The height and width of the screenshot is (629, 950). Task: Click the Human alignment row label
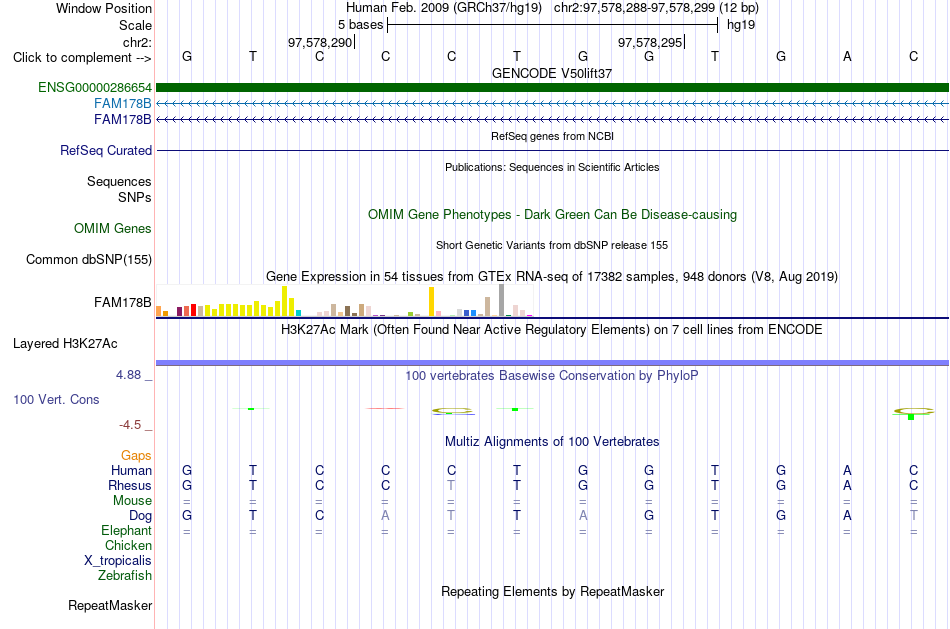[131, 471]
